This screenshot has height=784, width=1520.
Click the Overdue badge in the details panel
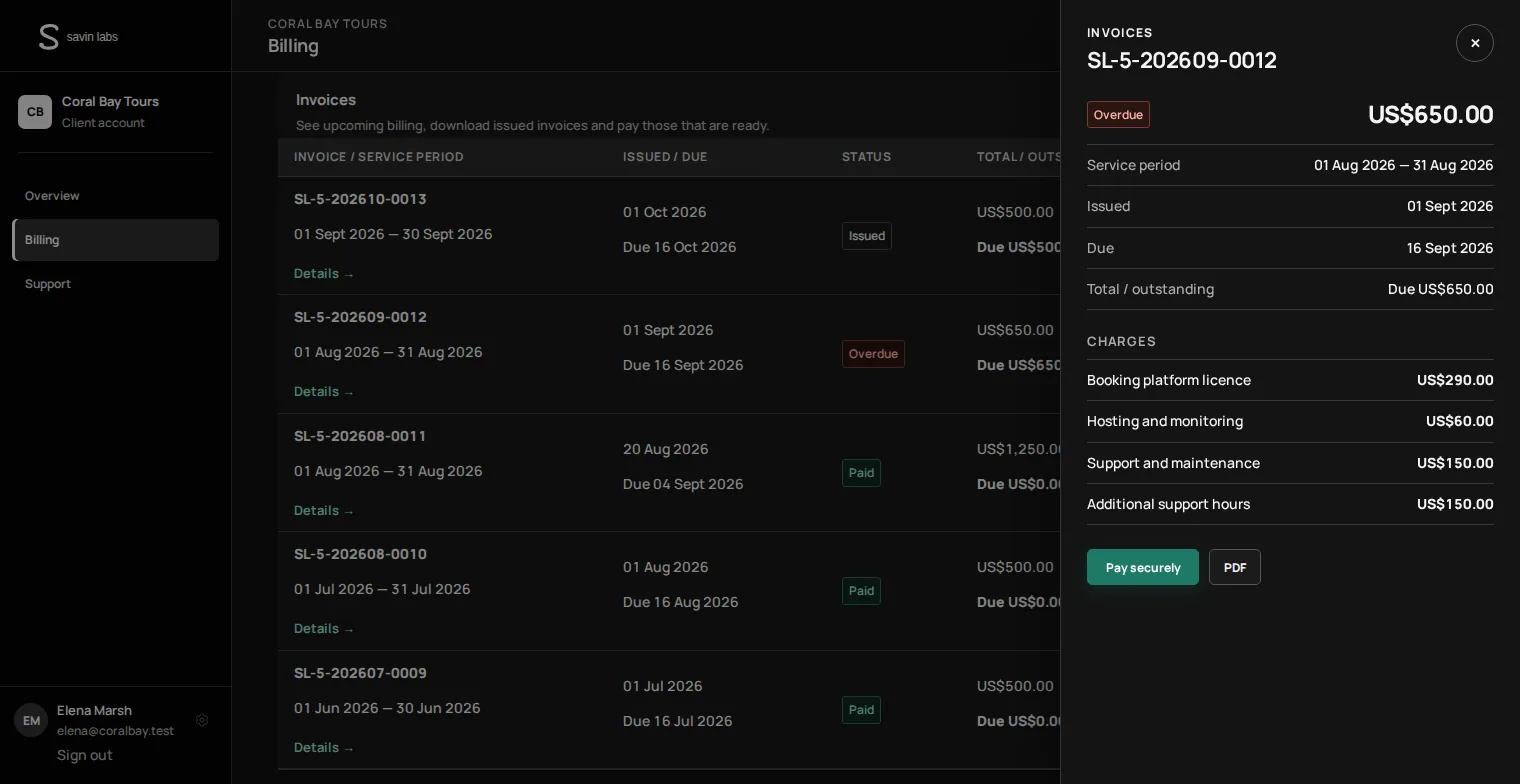1118,115
